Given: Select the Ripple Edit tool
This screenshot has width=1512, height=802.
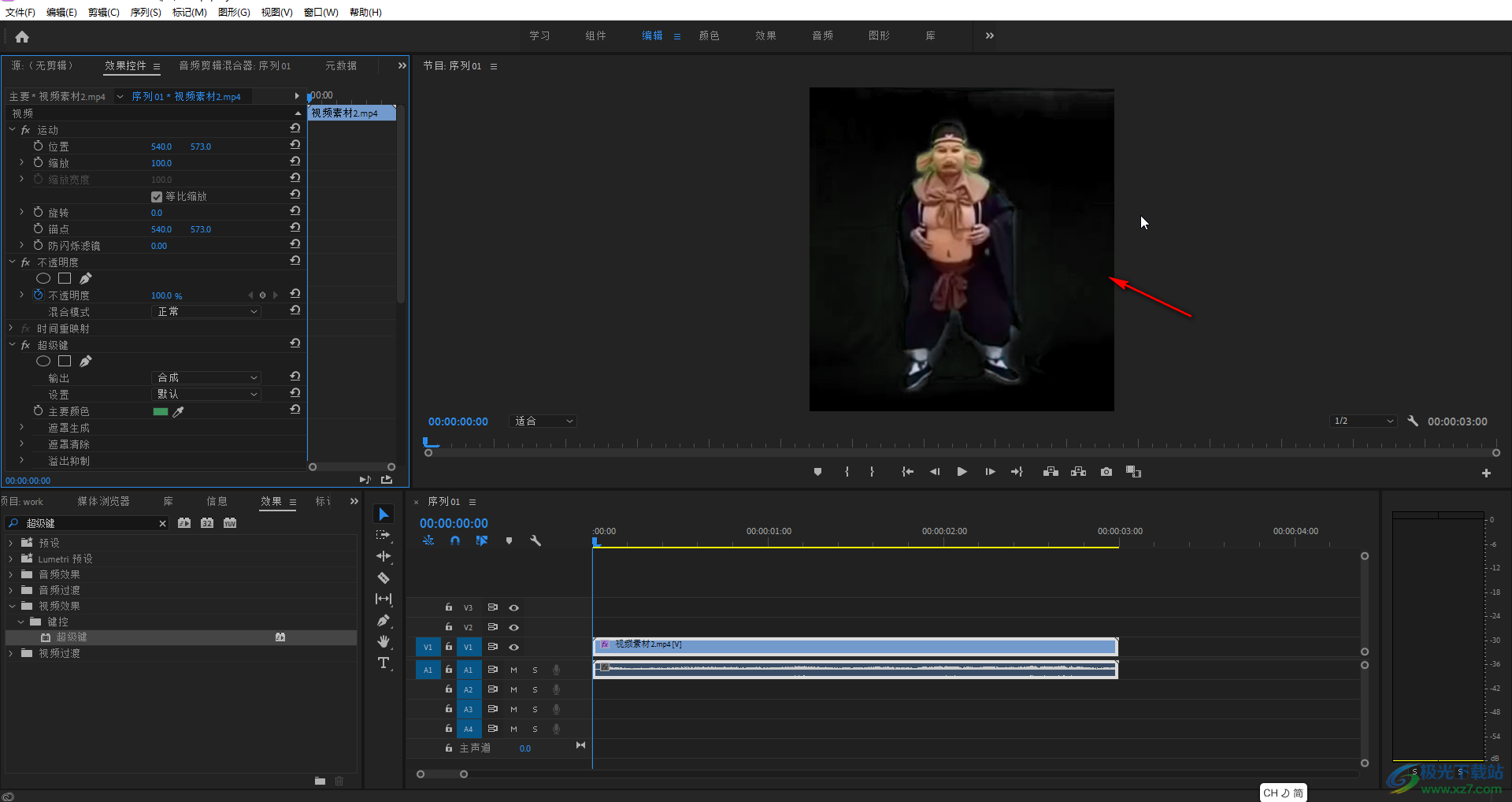Looking at the screenshot, I should [384, 556].
